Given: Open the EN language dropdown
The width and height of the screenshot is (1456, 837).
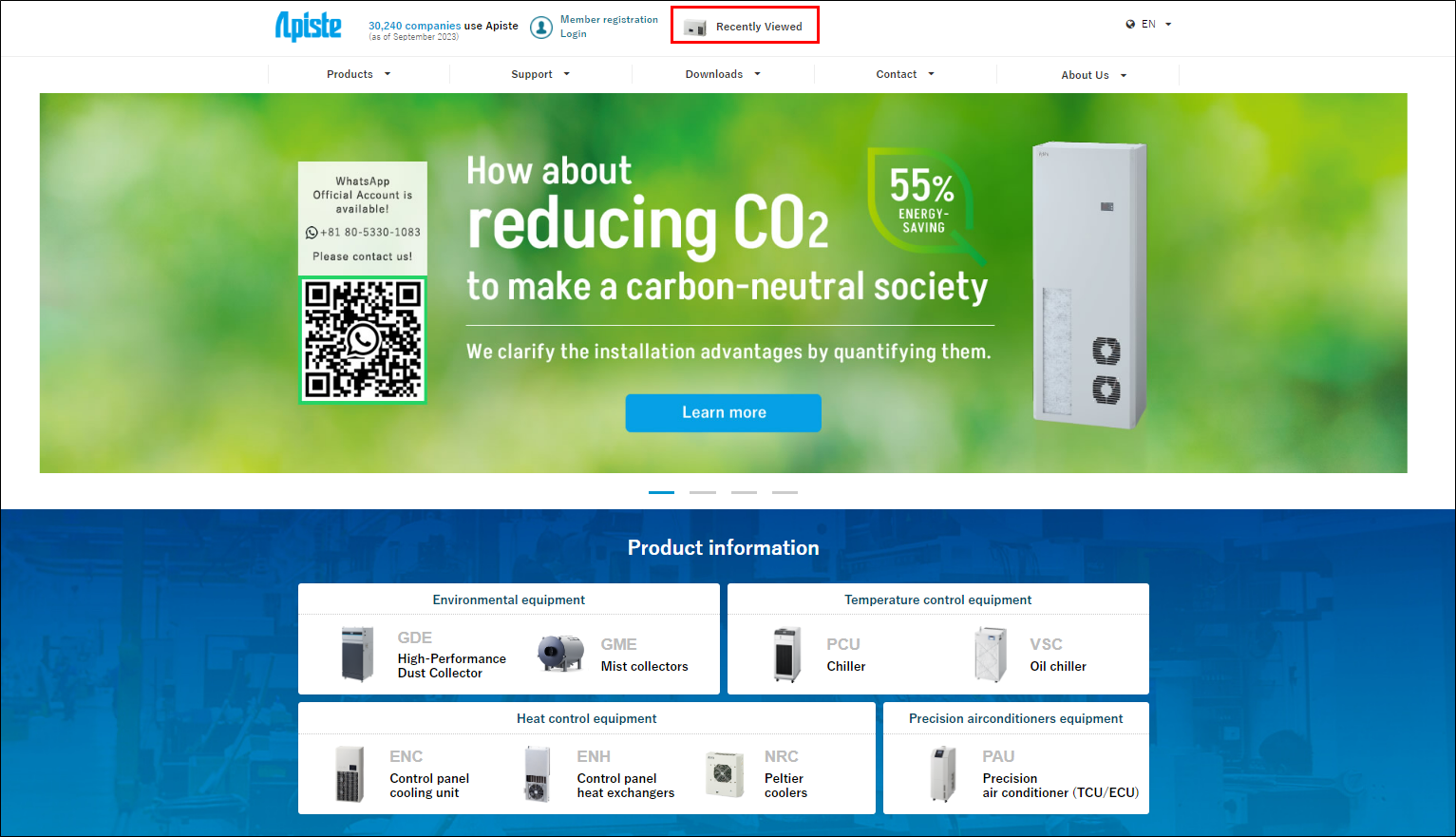Looking at the screenshot, I should point(1156,25).
